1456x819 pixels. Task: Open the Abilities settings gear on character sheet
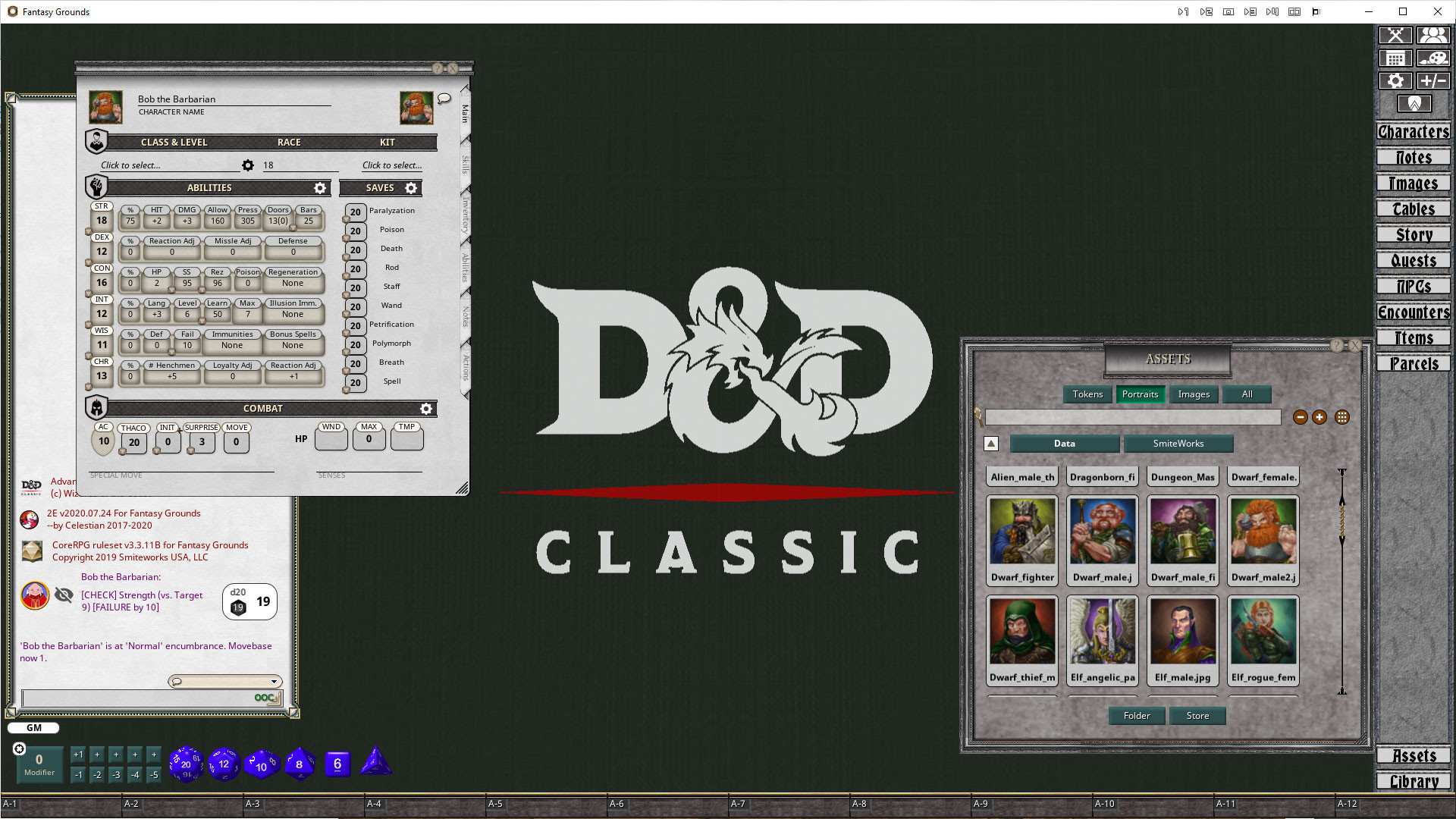pos(320,187)
